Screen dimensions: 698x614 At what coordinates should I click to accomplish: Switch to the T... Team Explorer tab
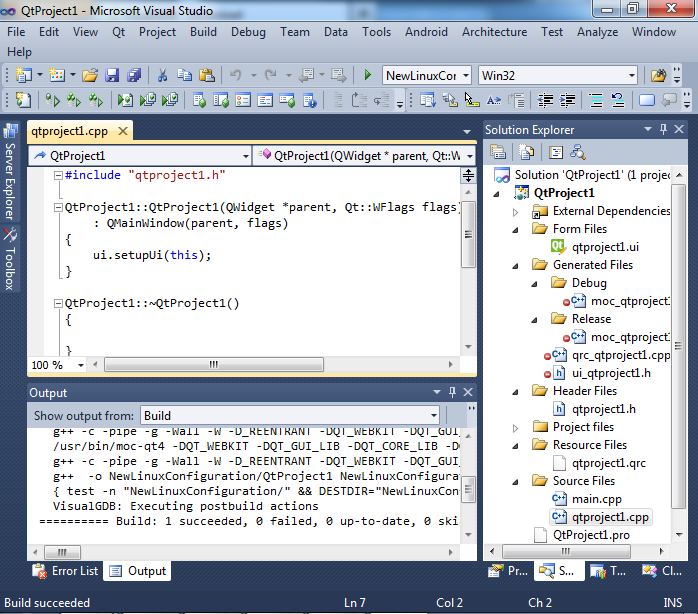pos(608,571)
